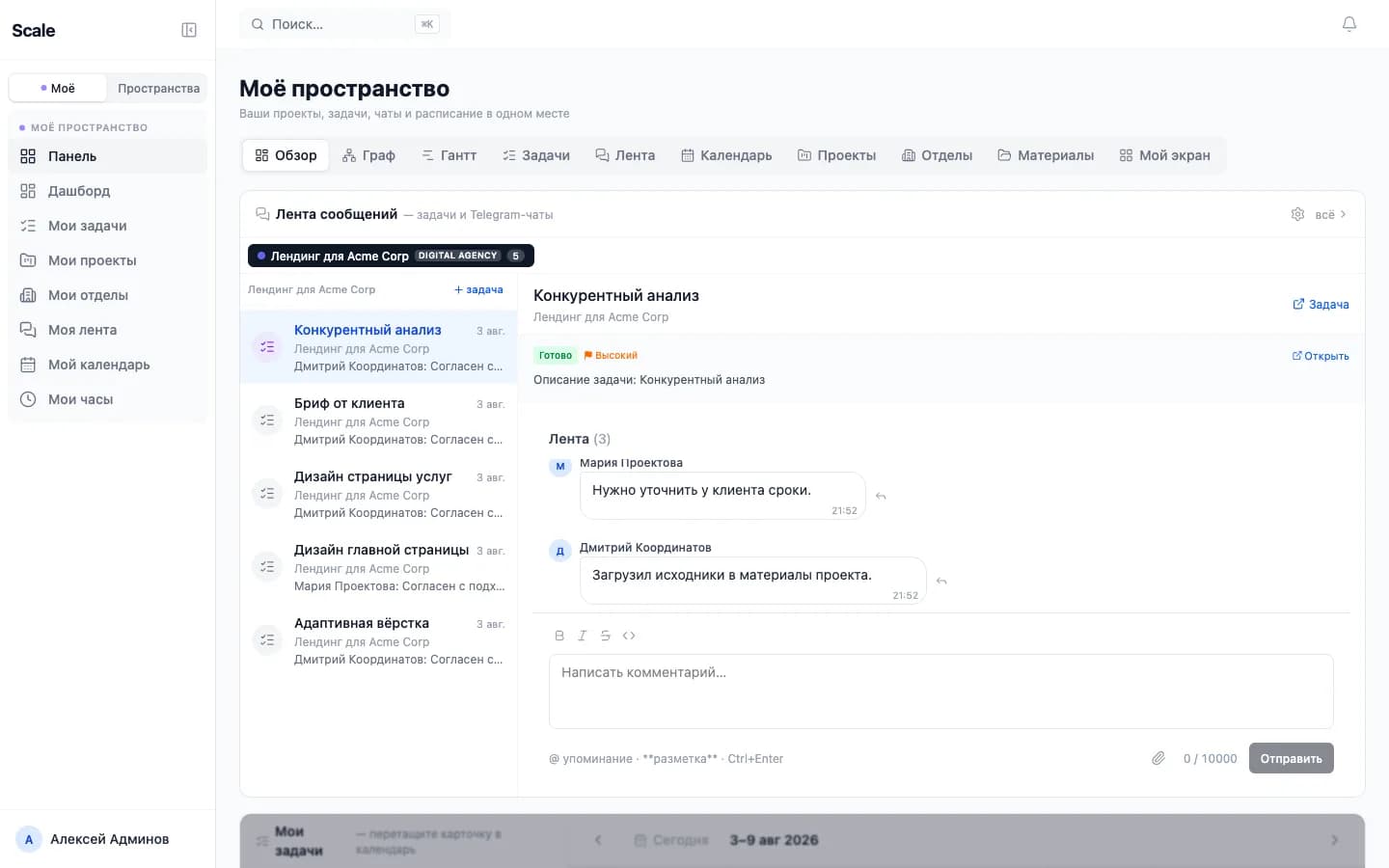
Task: Open the Дизайн главной страницы task
Action: (379, 567)
